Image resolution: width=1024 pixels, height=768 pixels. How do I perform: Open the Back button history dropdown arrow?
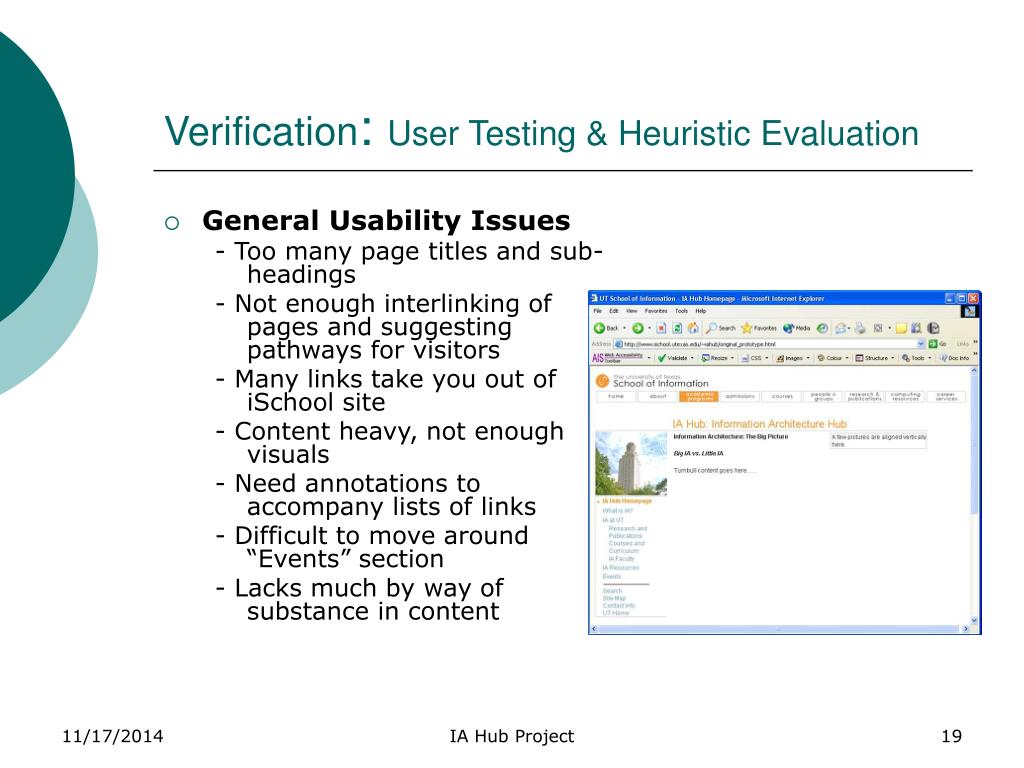tap(624, 328)
